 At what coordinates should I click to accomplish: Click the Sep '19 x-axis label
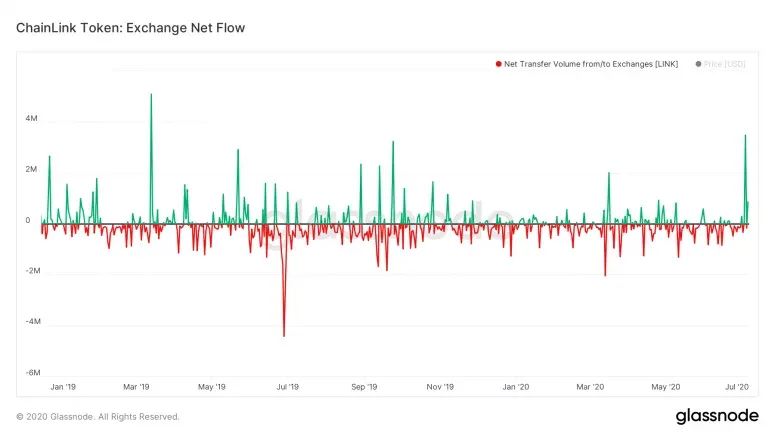[364, 387]
